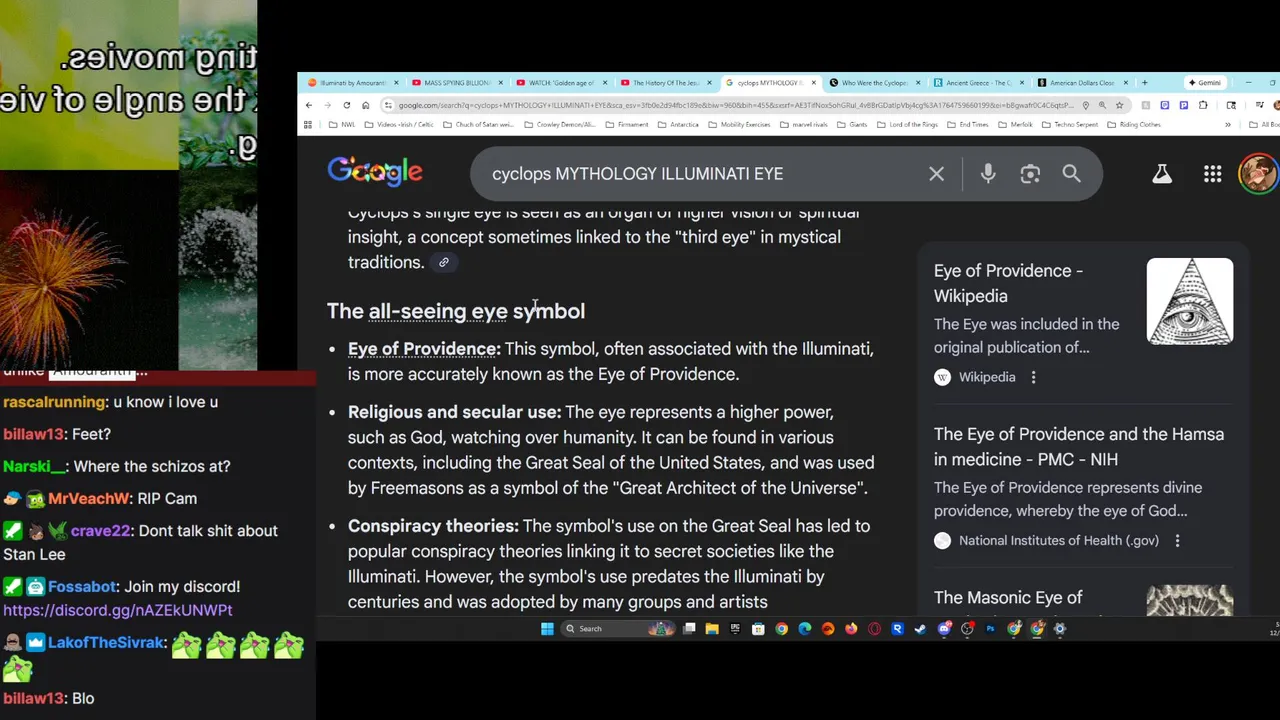Click chat username 'Fossabot'

pyautogui.click(x=83, y=587)
